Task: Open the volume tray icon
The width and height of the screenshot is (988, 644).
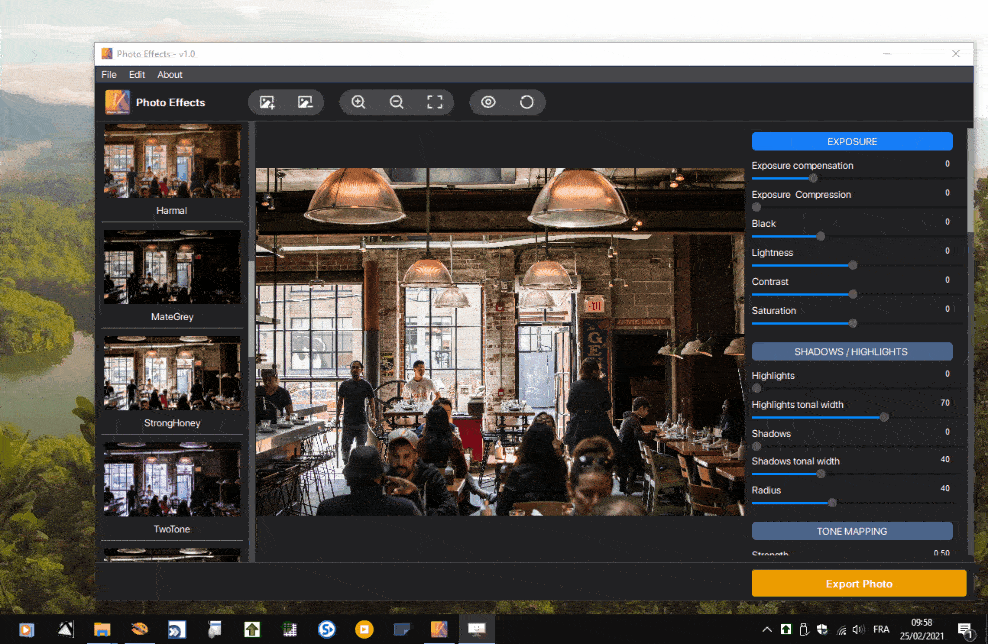Action: point(858,629)
